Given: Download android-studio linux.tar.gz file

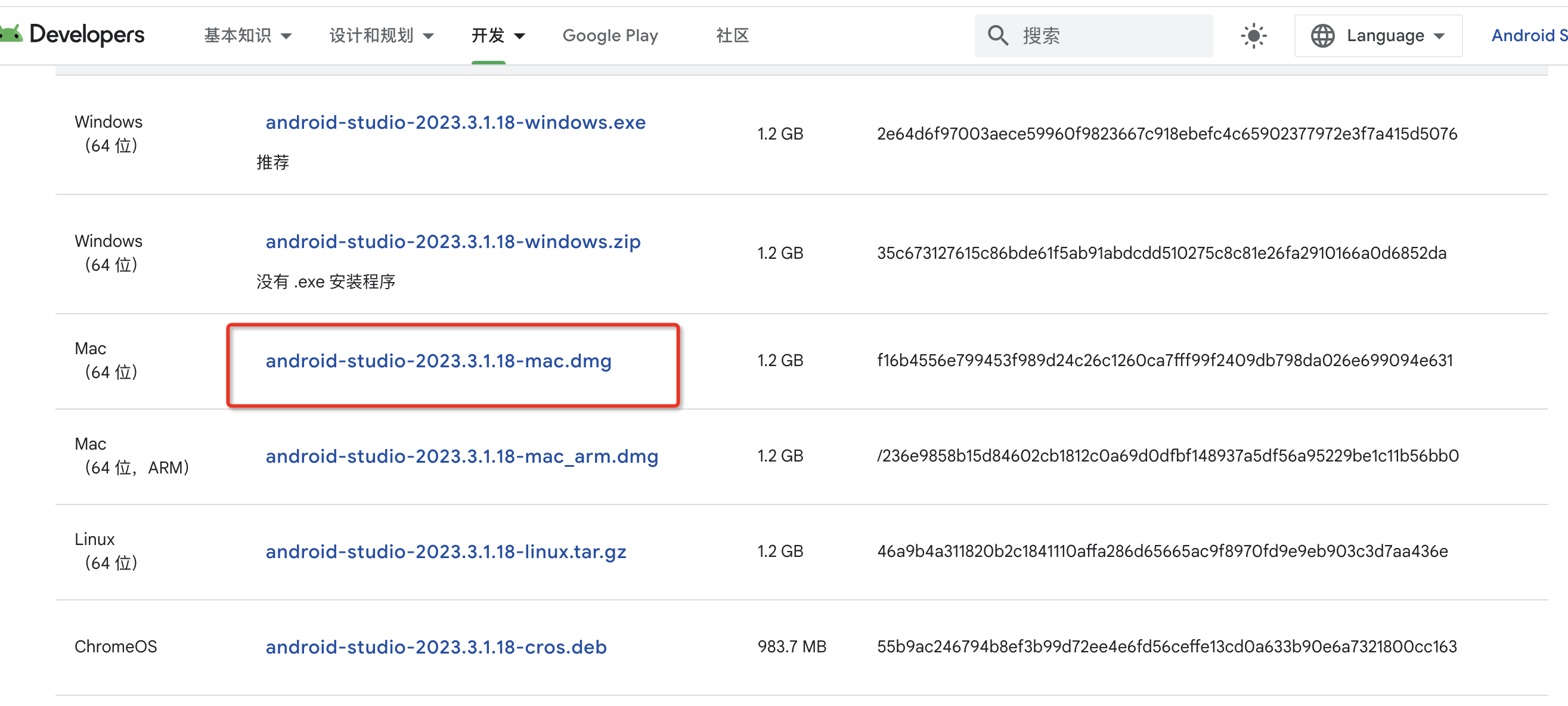Looking at the screenshot, I should click(445, 552).
